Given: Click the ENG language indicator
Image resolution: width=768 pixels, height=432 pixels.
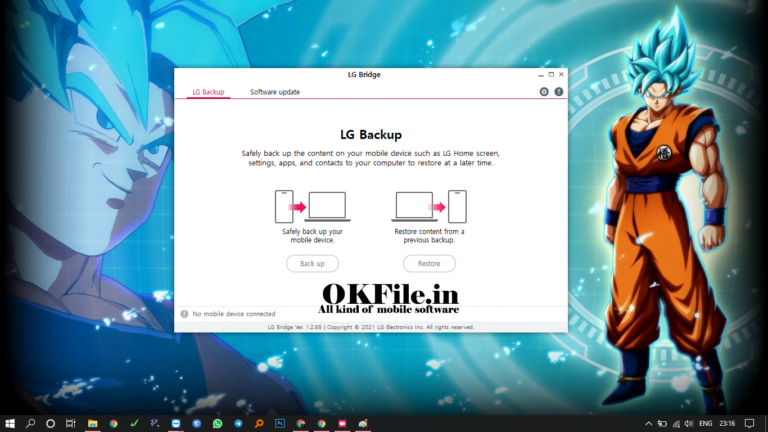Looking at the screenshot, I should (x=705, y=424).
